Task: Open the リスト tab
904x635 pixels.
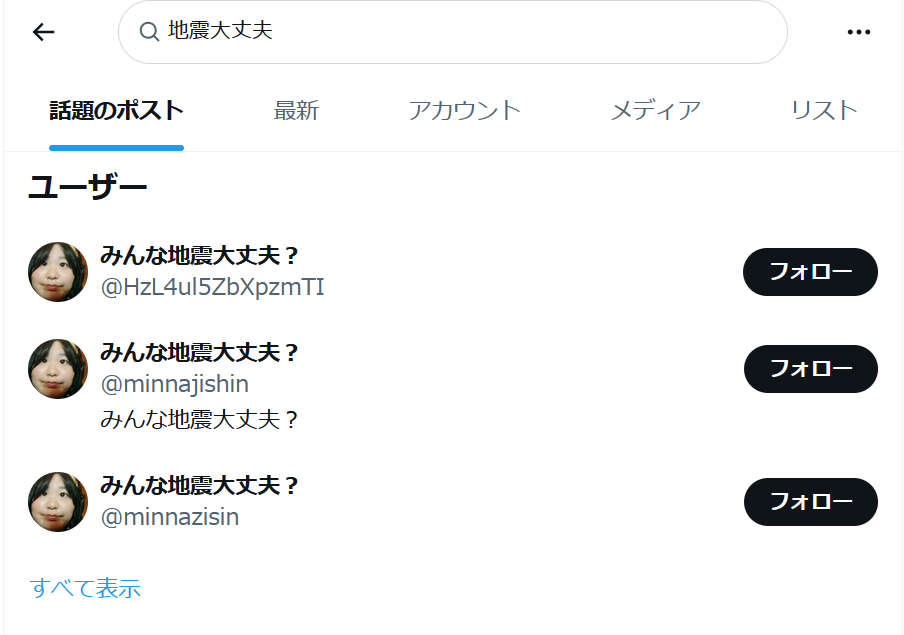Action: 823,110
